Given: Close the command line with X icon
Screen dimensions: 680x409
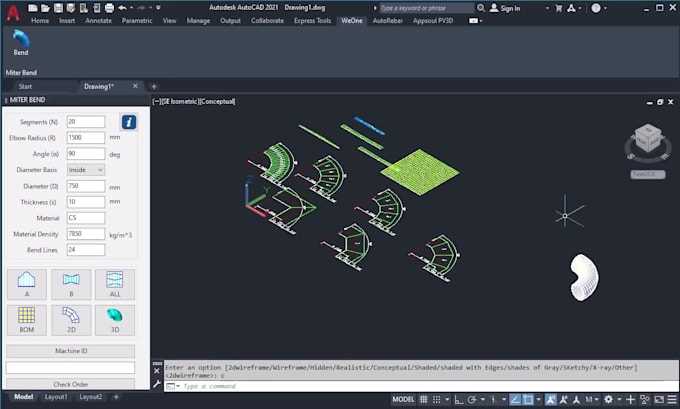Looking at the screenshot, I should pyautogui.click(x=157, y=371).
